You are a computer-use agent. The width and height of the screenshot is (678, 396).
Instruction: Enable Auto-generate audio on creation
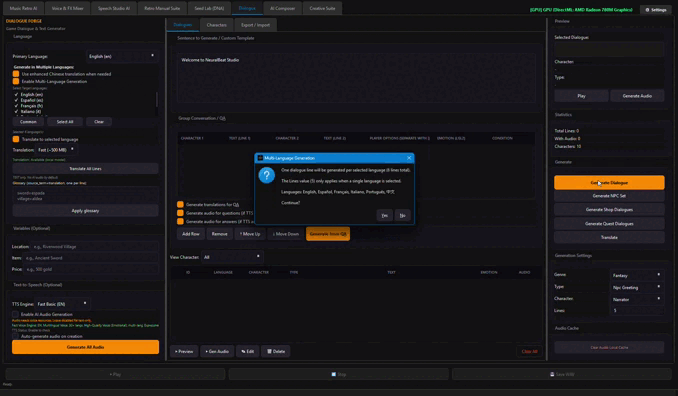pyautogui.click(x=16, y=336)
